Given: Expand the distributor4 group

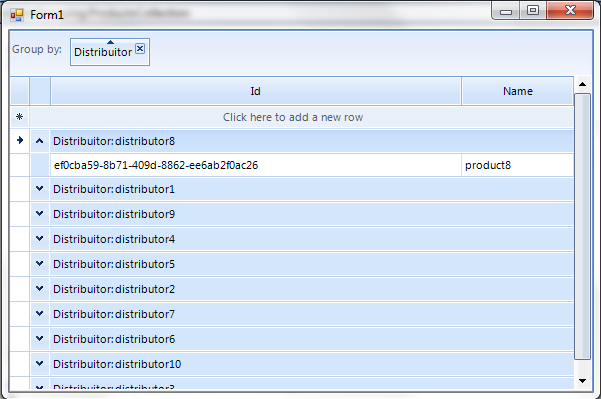Looking at the screenshot, I should coord(39,238).
